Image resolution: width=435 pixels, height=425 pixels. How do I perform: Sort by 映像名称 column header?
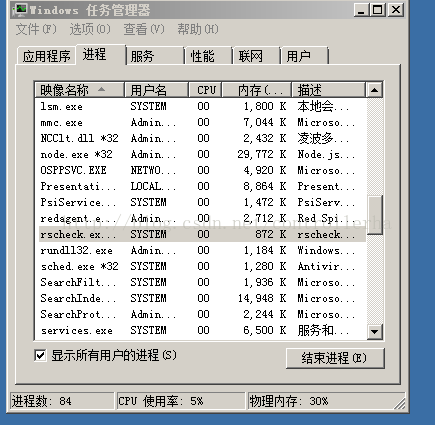tap(79, 90)
